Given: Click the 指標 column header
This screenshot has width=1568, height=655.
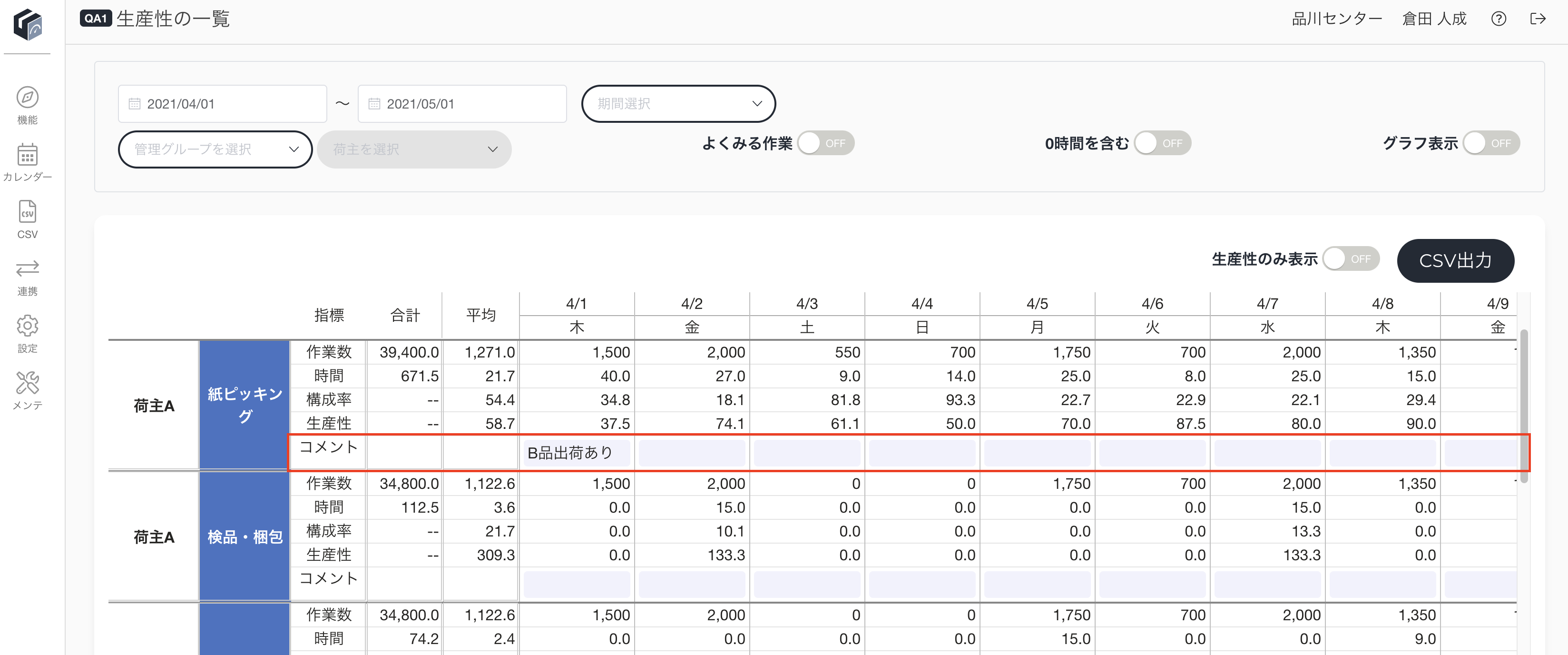Looking at the screenshot, I should click(329, 315).
